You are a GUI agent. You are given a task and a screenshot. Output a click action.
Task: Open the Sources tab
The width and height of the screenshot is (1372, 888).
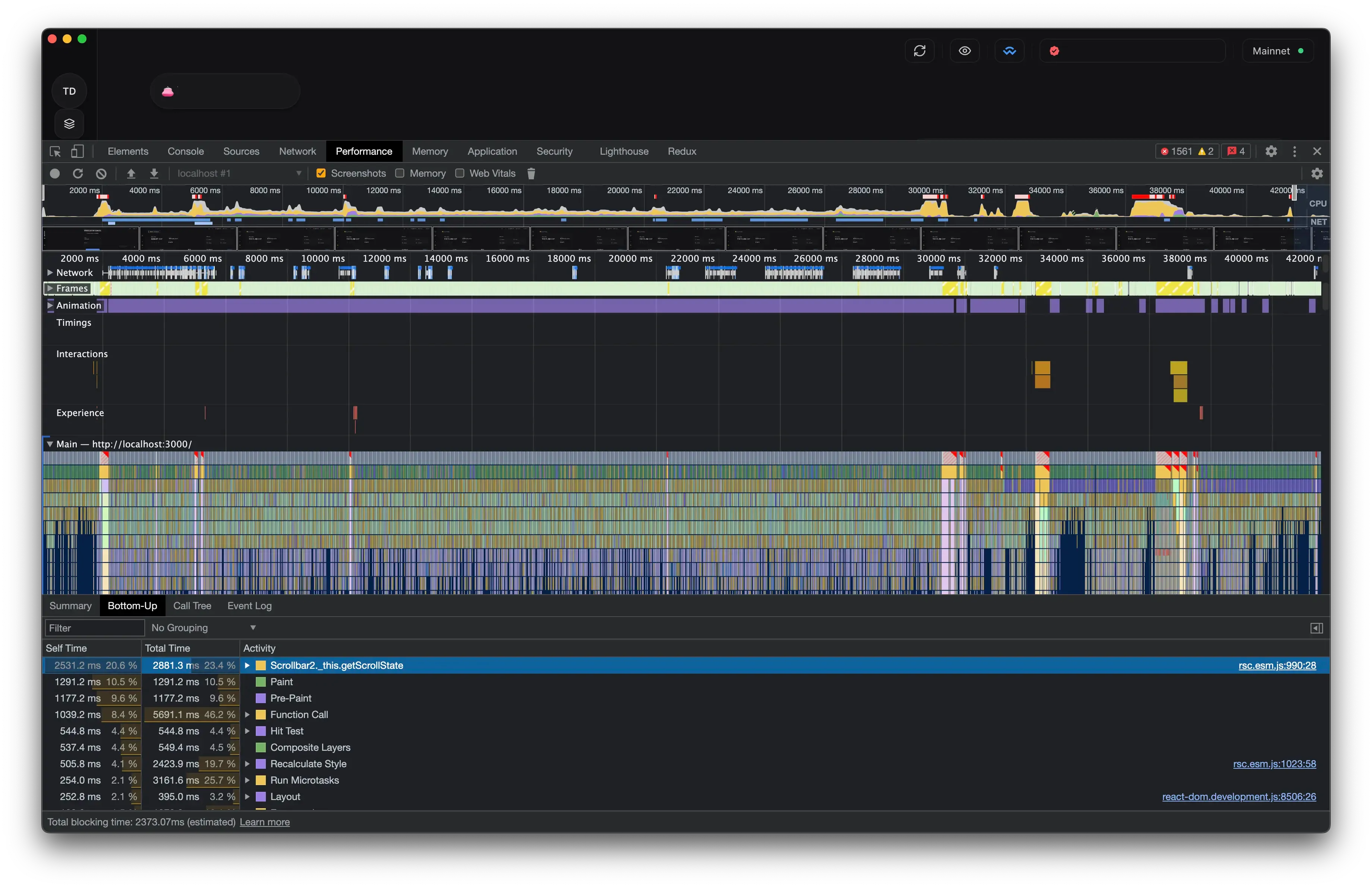pyautogui.click(x=241, y=152)
